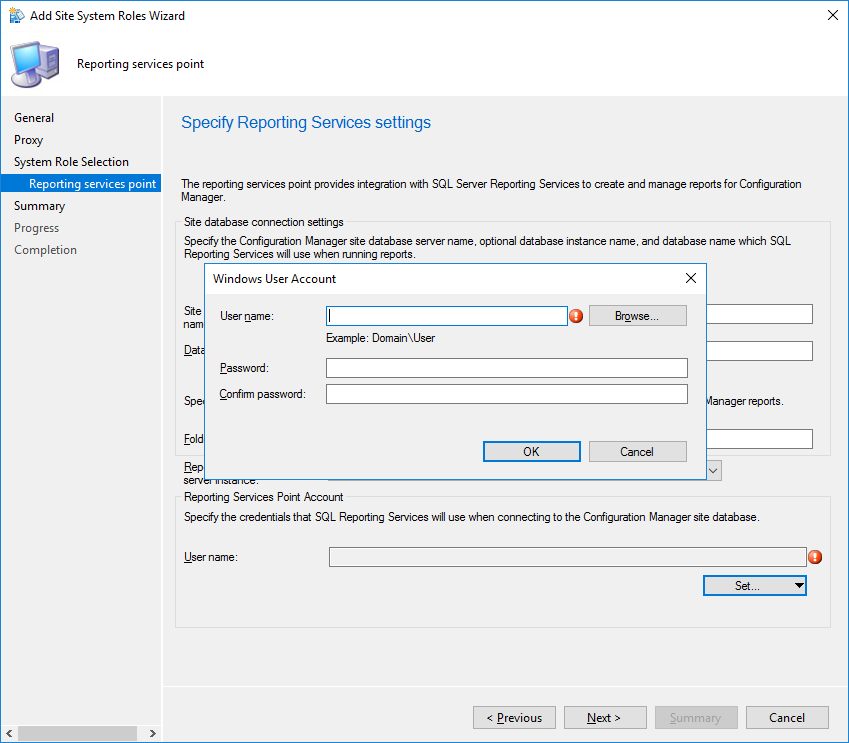
Task: Click the right arrow on the sidebar scrollbar
Action: (x=152, y=733)
